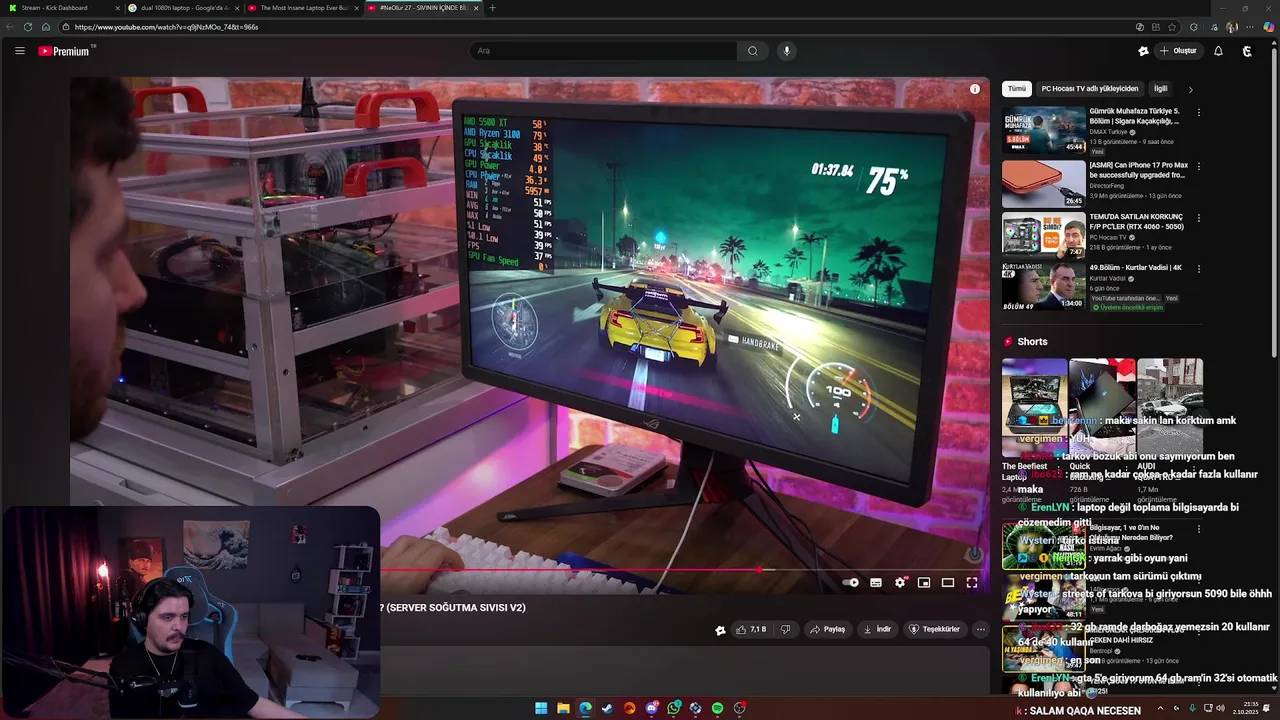Enter full screen mode
1280x720 pixels.
click(972, 582)
